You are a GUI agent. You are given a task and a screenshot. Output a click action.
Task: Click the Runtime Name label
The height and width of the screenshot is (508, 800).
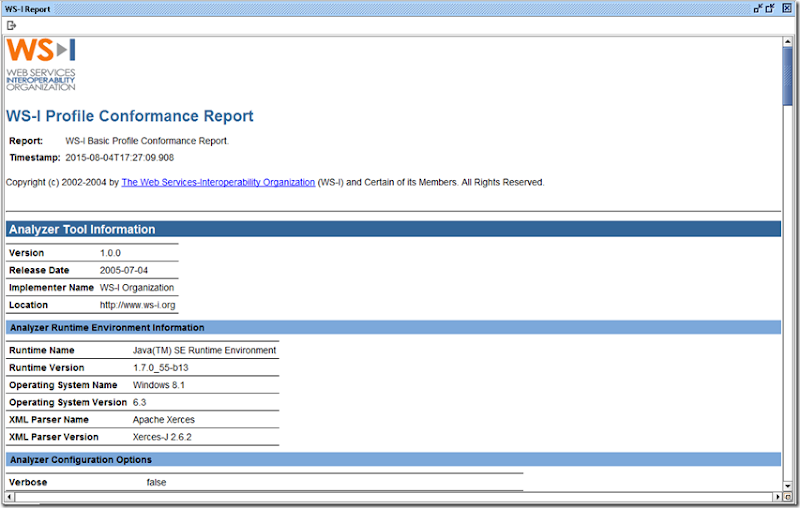(x=42, y=350)
